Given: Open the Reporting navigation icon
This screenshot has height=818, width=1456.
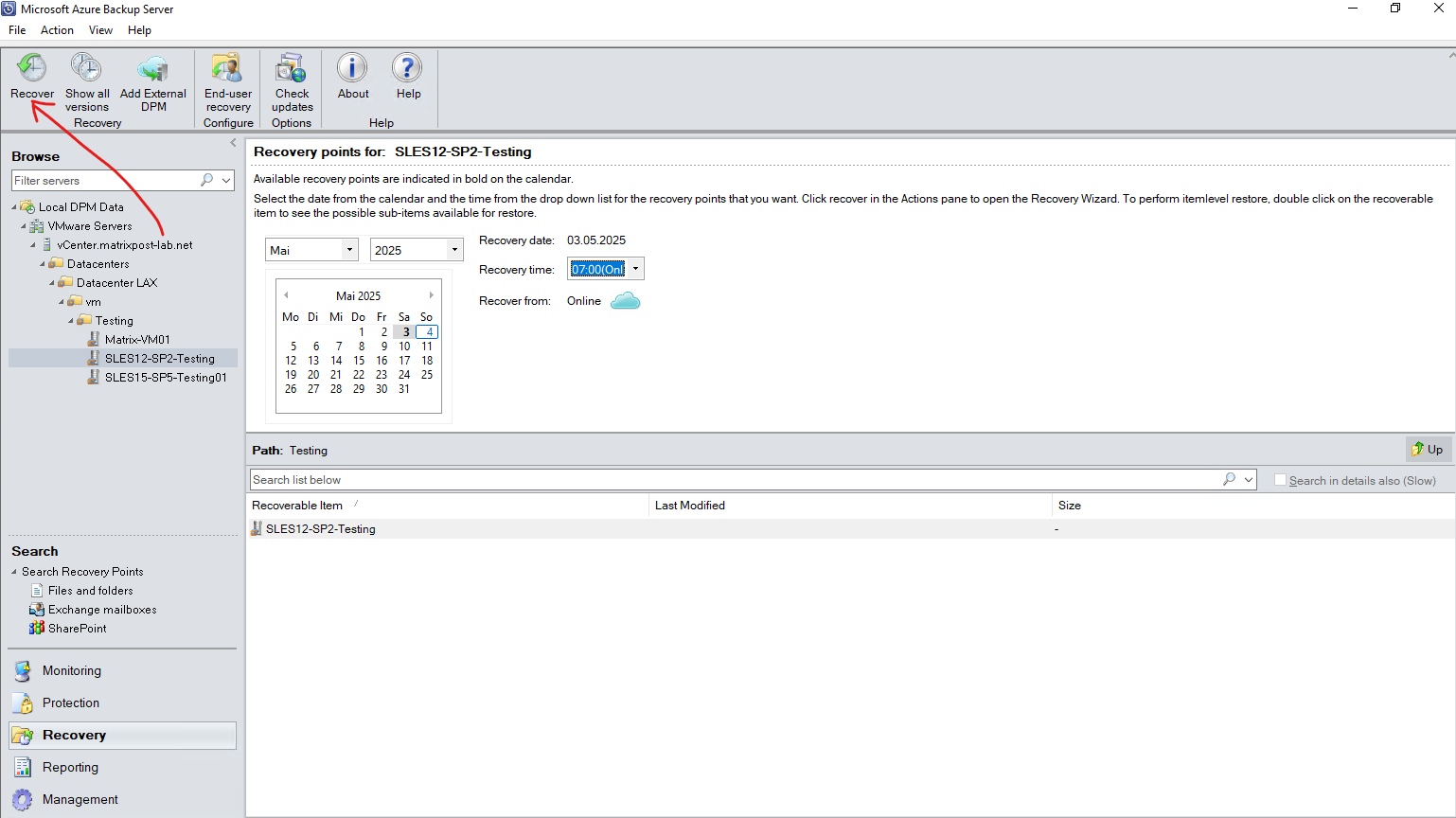Looking at the screenshot, I should tap(23, 768).
